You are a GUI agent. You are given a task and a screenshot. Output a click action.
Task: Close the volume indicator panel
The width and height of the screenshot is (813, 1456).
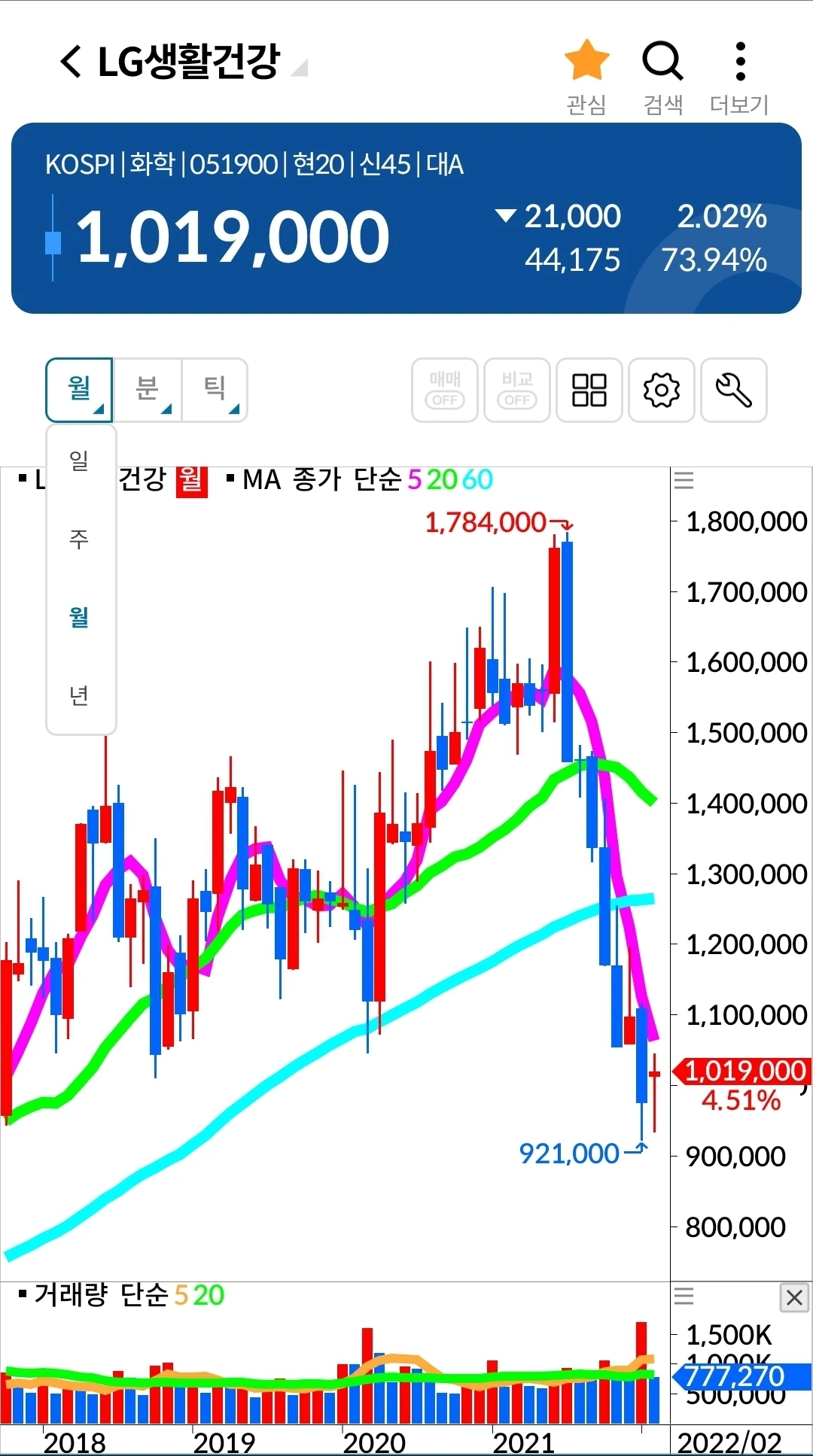pyautogui.click(x=794, y=1297)
